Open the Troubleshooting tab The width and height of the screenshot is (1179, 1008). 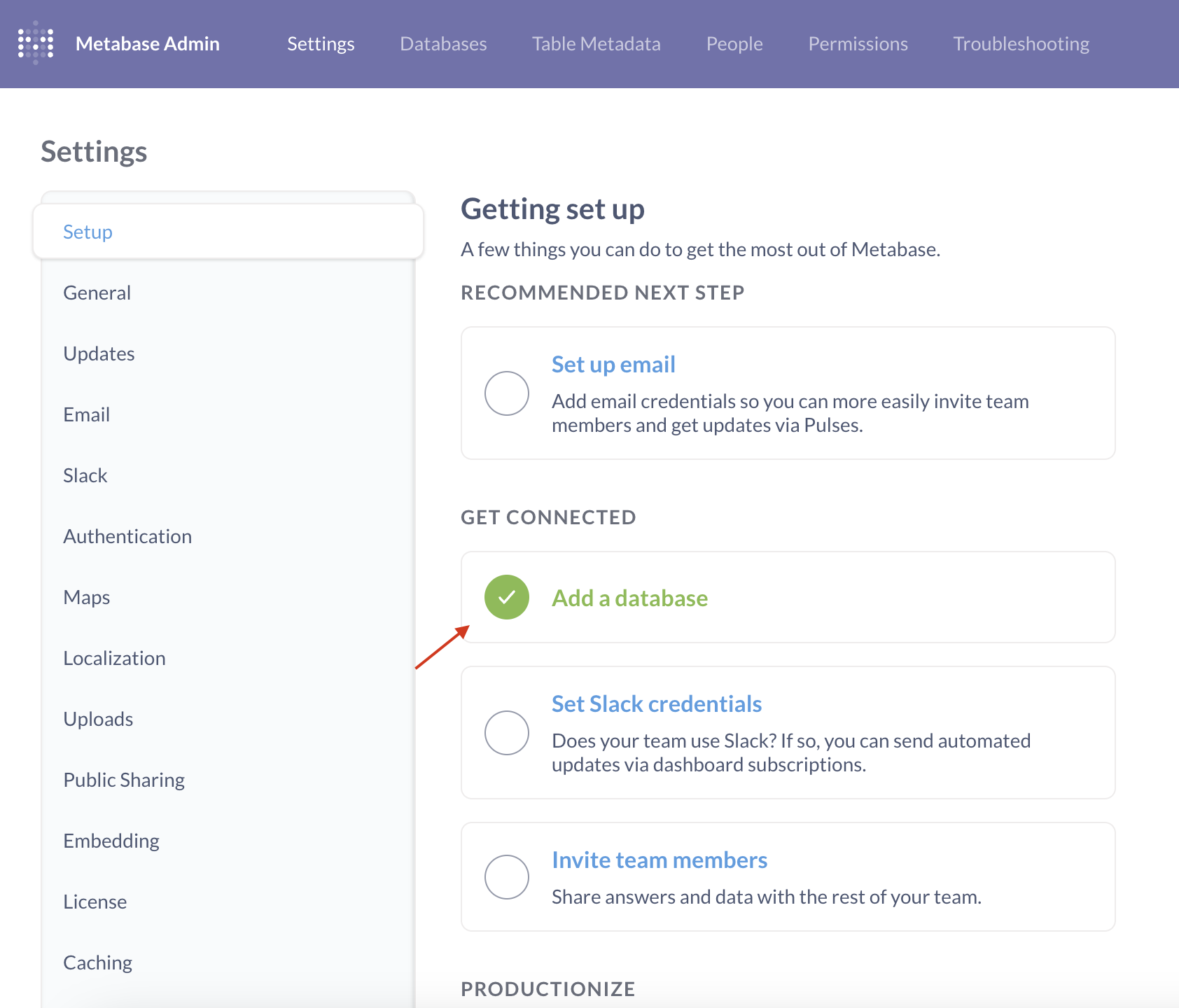[x=1021, y=43]
